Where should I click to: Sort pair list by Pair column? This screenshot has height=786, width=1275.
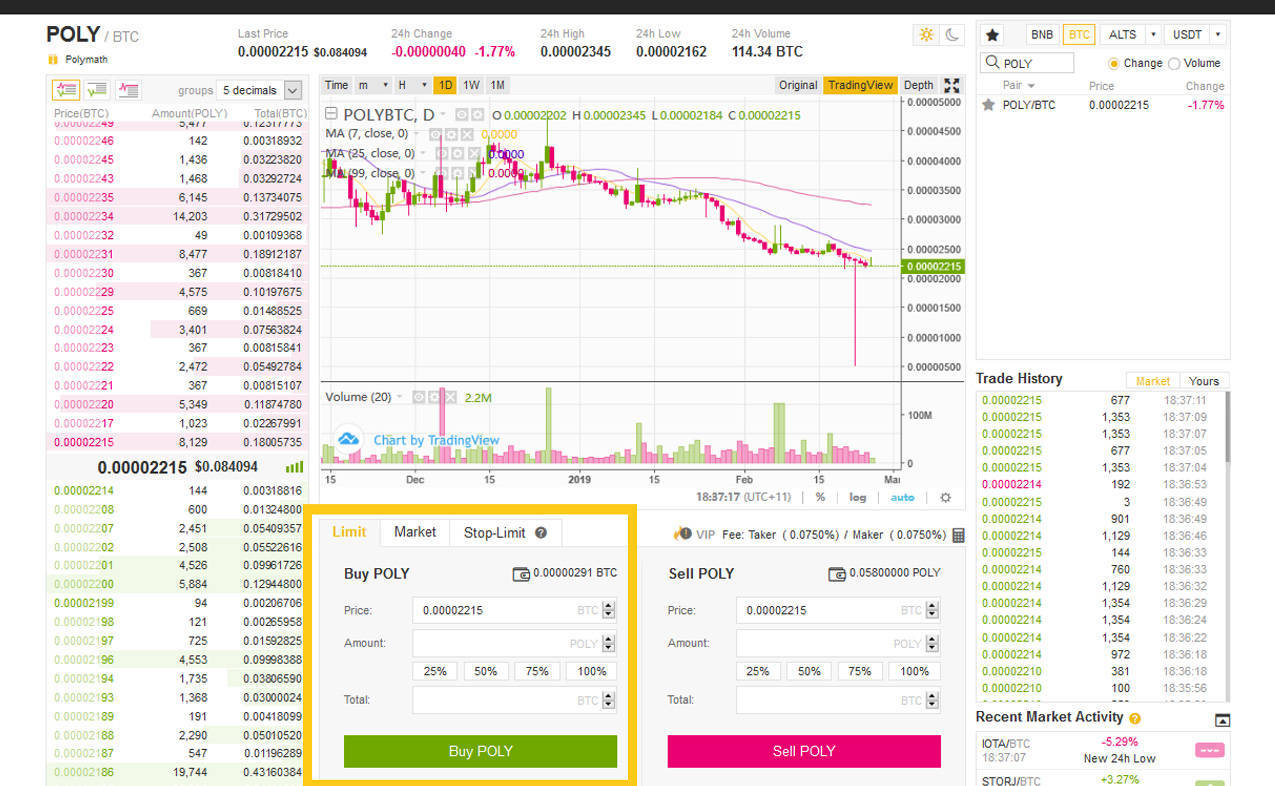click(1019, 86)
